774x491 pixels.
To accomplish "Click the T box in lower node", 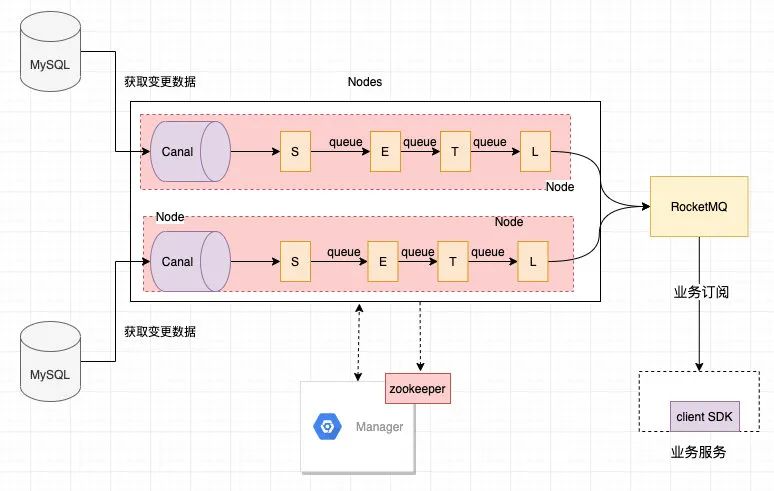I will 453,262.
